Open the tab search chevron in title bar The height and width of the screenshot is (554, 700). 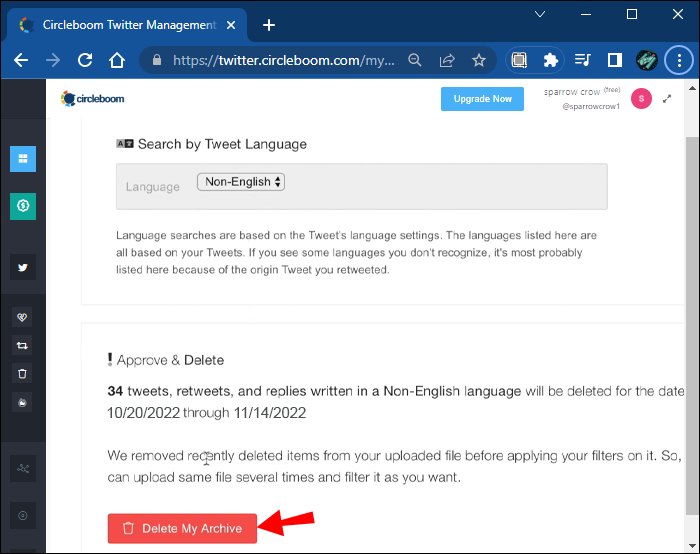(x=540, y=14)
